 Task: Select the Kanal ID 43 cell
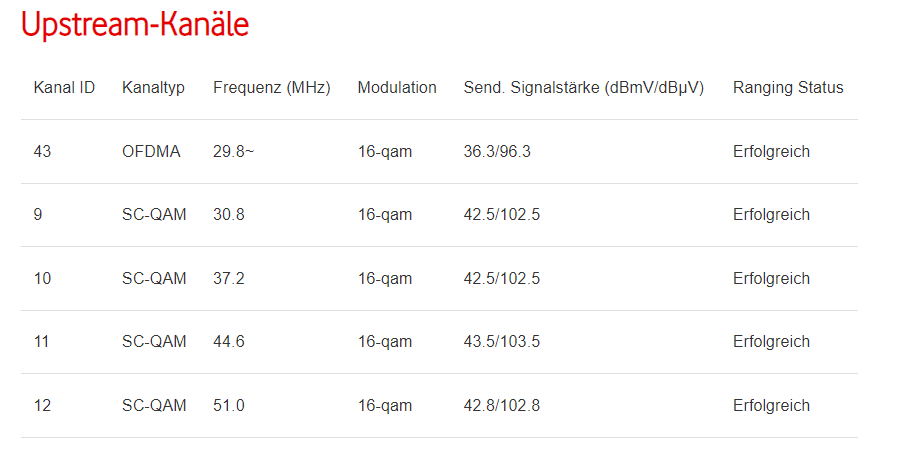click(x=42, y=152)
